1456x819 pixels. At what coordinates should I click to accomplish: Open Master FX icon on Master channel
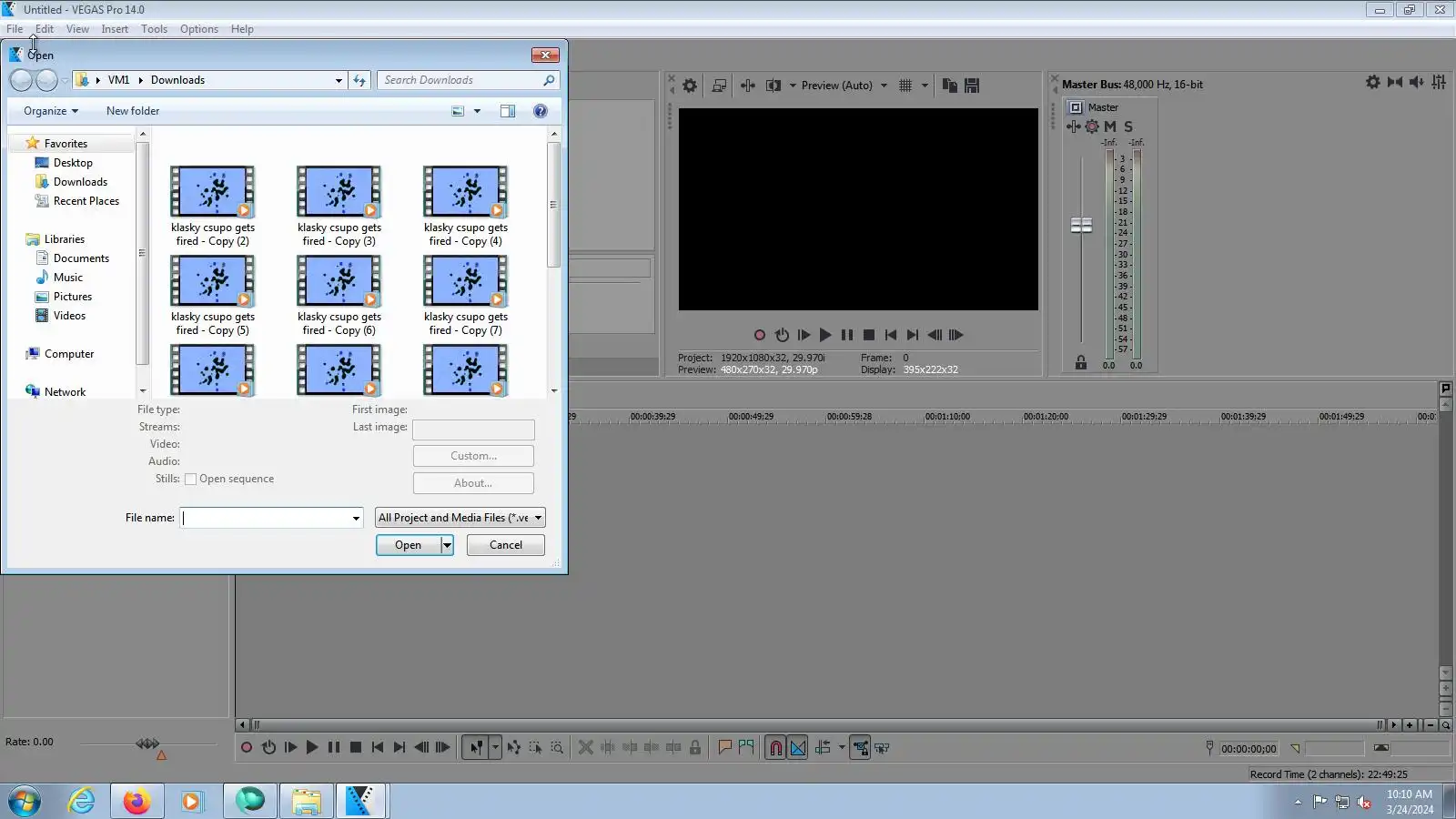1074,126
